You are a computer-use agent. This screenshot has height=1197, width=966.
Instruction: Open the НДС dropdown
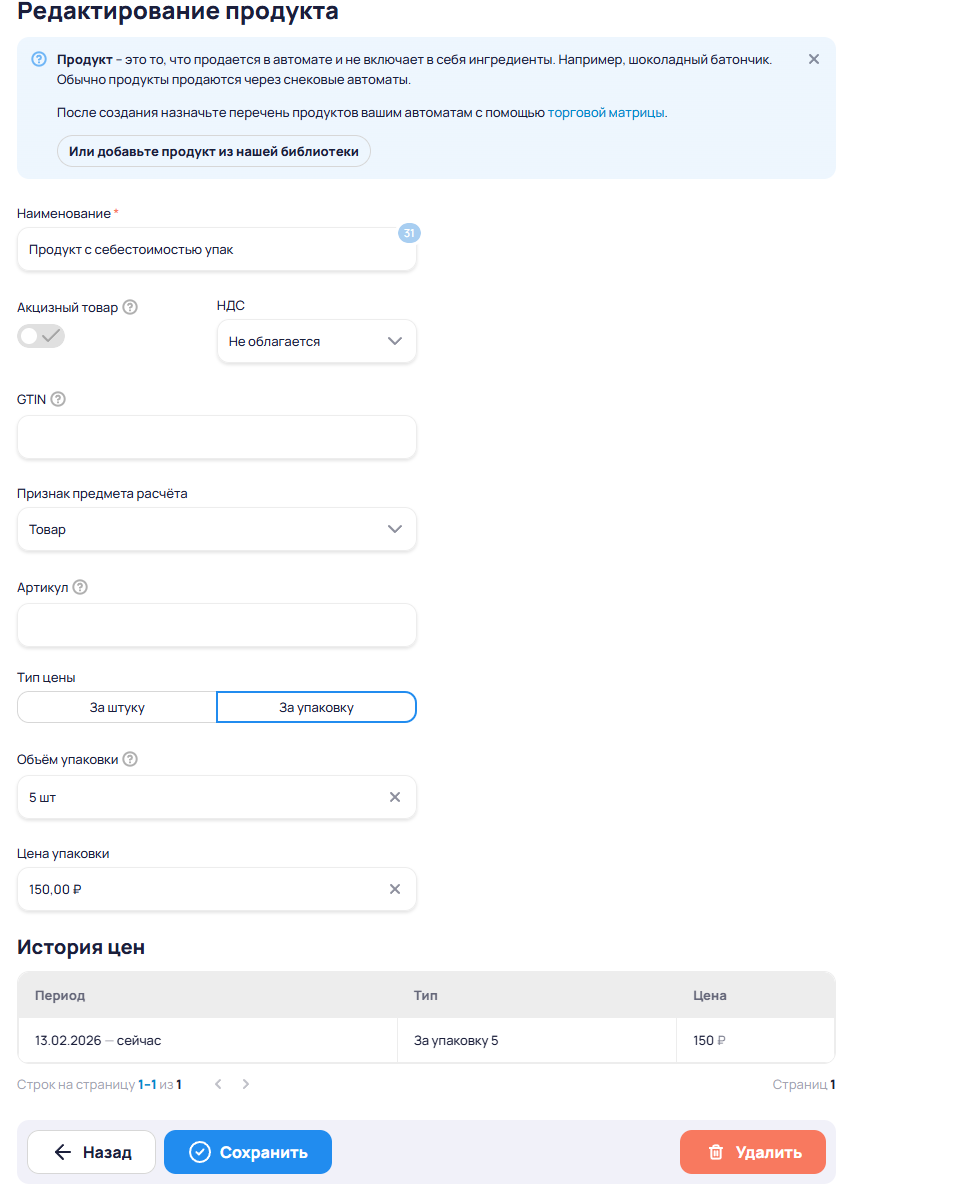[316, 341]
